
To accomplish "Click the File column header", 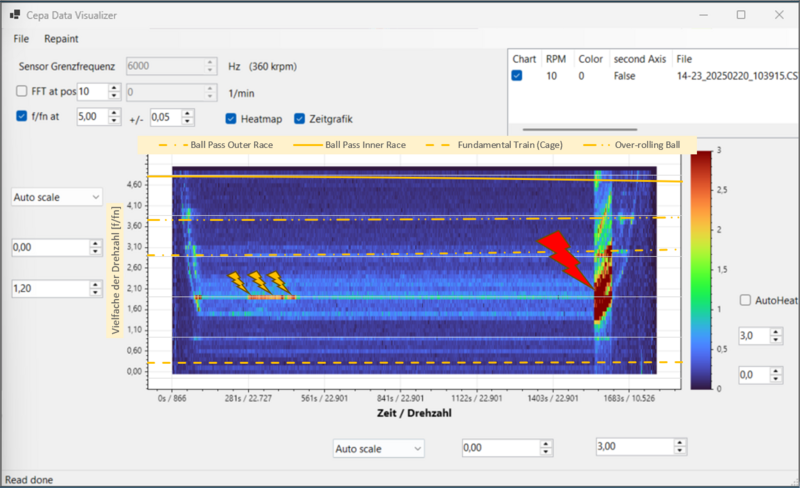I will point(684,59).
